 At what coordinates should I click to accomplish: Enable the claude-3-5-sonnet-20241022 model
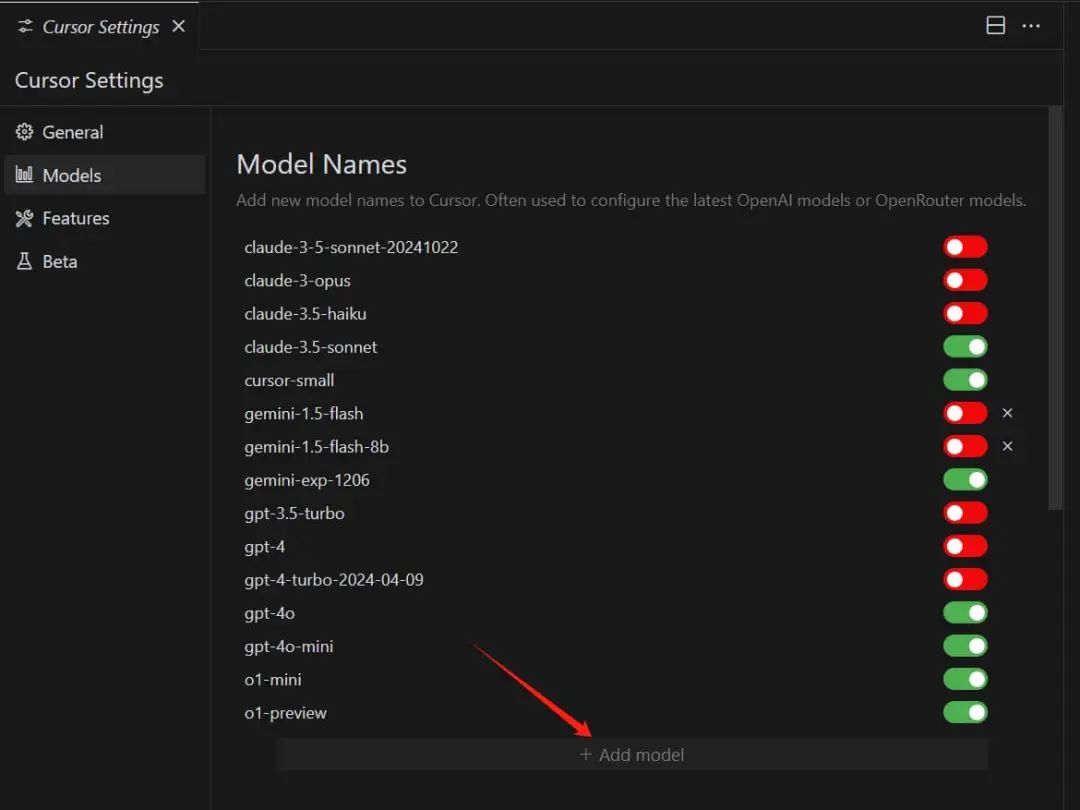965,247
